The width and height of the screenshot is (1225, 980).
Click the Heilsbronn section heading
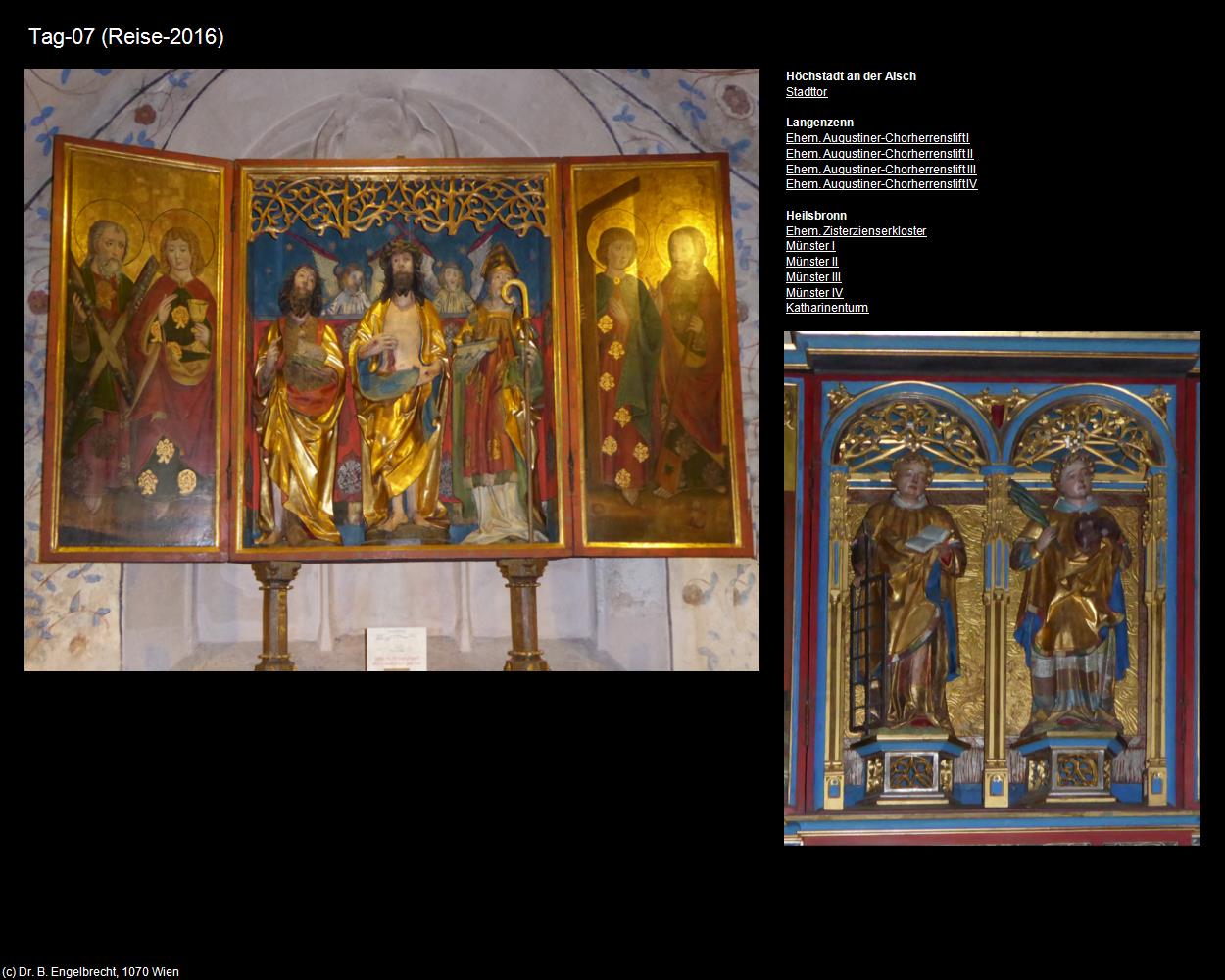pos(816,216)
